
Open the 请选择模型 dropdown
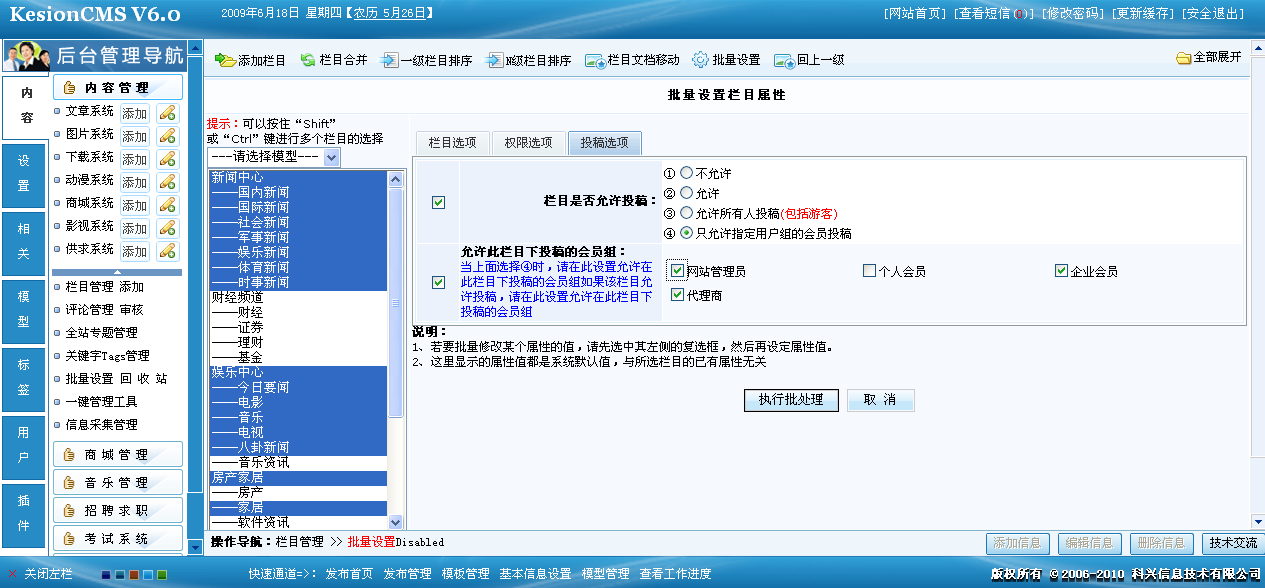(332, 157)
